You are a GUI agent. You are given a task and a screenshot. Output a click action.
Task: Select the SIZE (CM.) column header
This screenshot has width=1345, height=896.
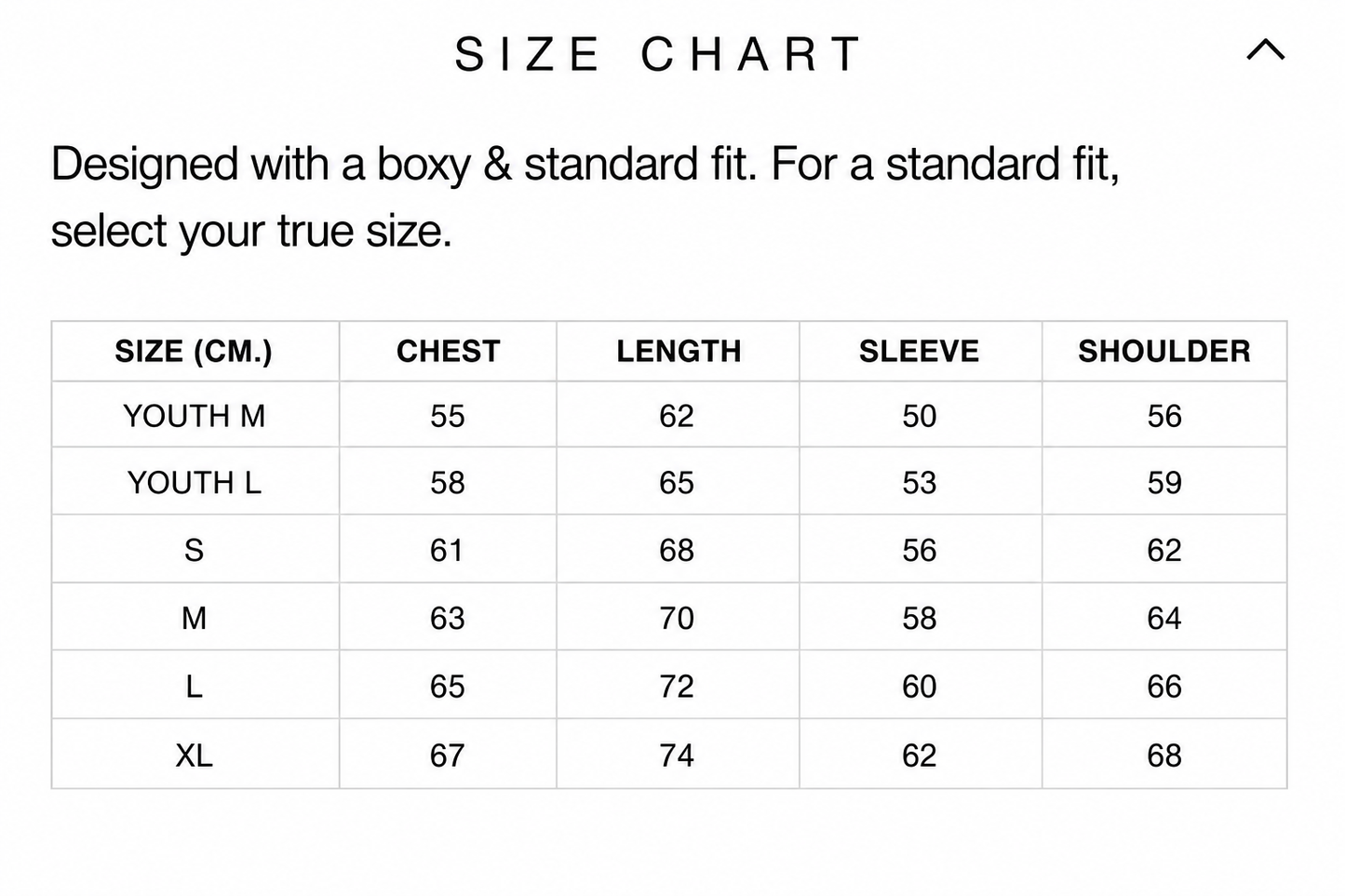tap(194, 351)
